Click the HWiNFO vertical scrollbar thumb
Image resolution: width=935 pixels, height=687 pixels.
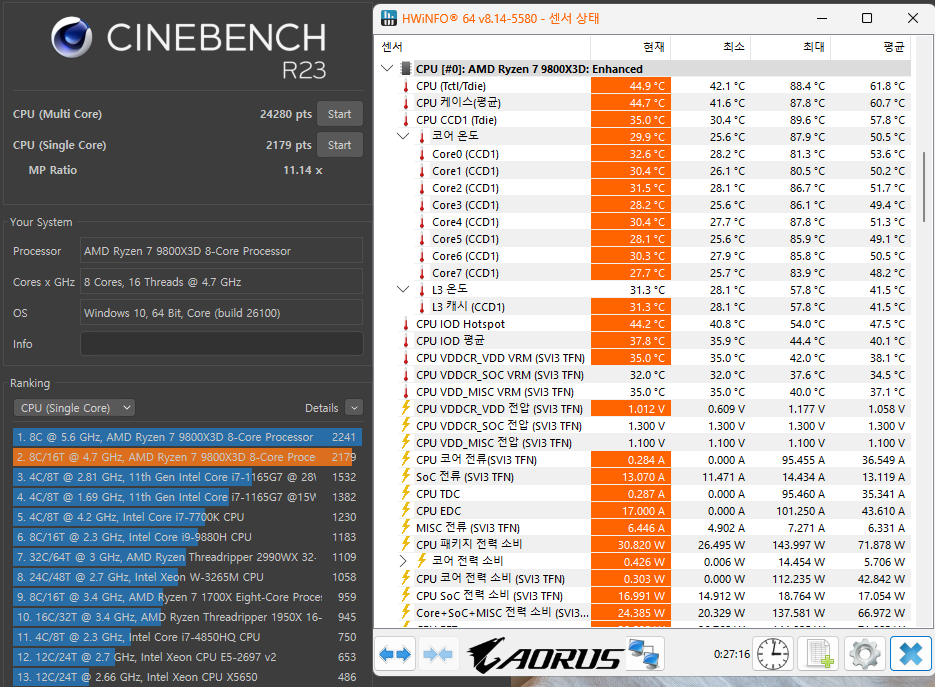coord(924,187)
